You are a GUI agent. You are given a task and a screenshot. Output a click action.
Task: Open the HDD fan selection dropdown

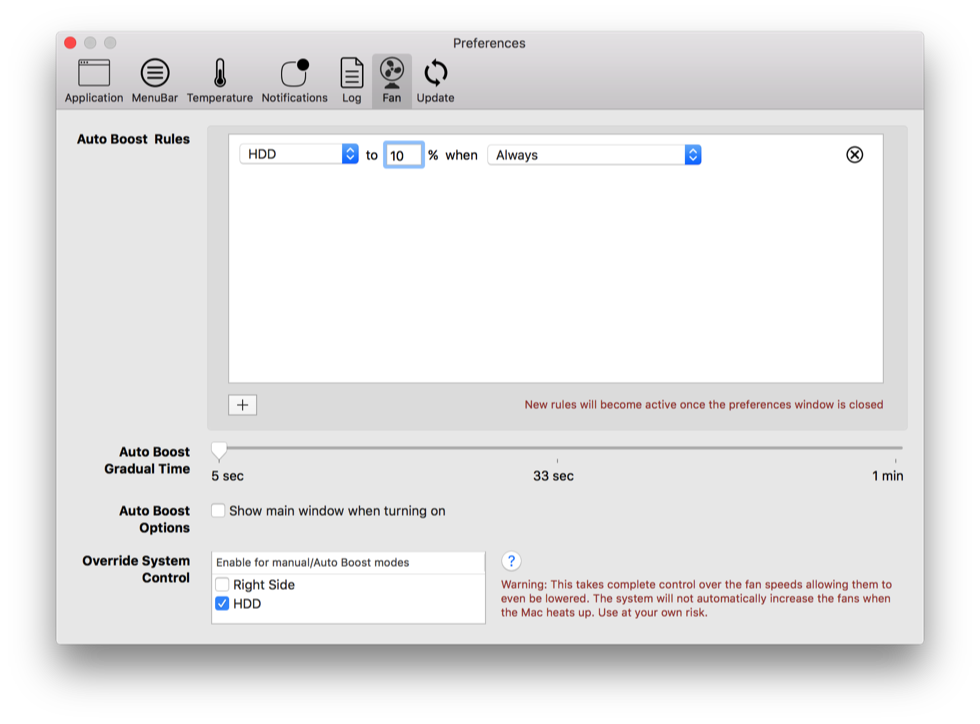[299, 154]
